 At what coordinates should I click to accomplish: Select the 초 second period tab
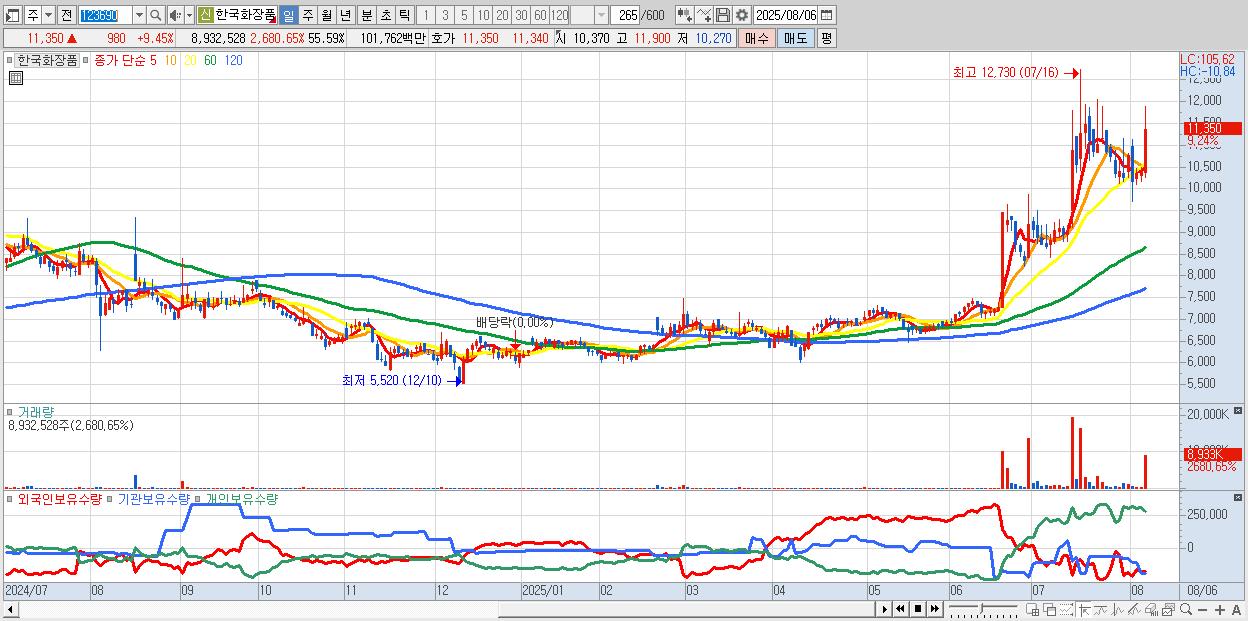[x=385, y=15]
